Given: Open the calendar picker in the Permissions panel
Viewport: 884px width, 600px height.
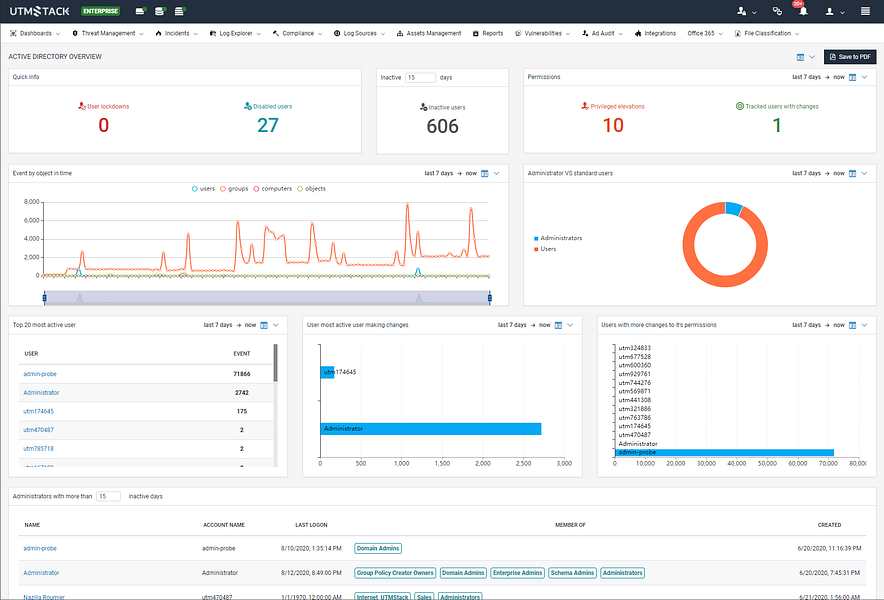Looking at the screenshot, I should (853, 77).
